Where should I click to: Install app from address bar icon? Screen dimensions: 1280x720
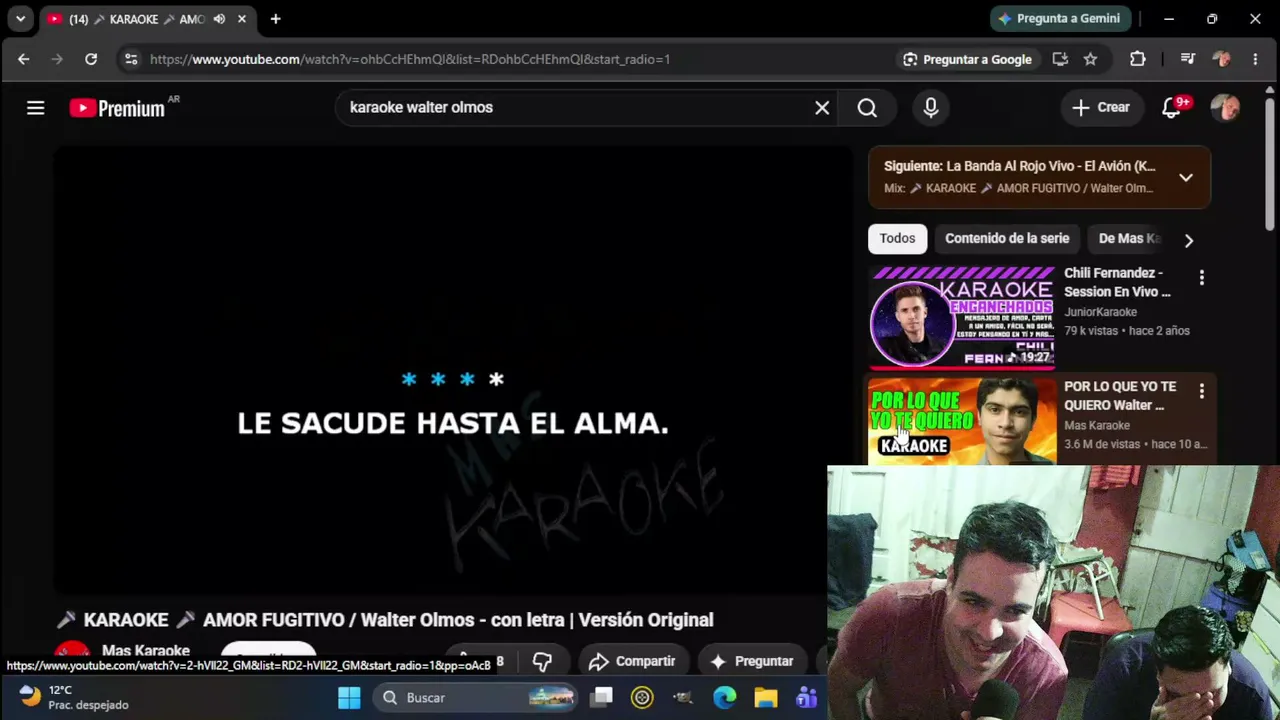pos(1060,59)
